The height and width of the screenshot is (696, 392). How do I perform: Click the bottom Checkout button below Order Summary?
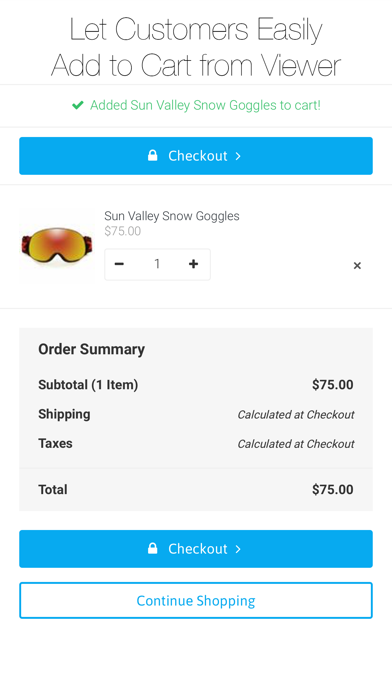pyautogui.click(x=196, y=549)
